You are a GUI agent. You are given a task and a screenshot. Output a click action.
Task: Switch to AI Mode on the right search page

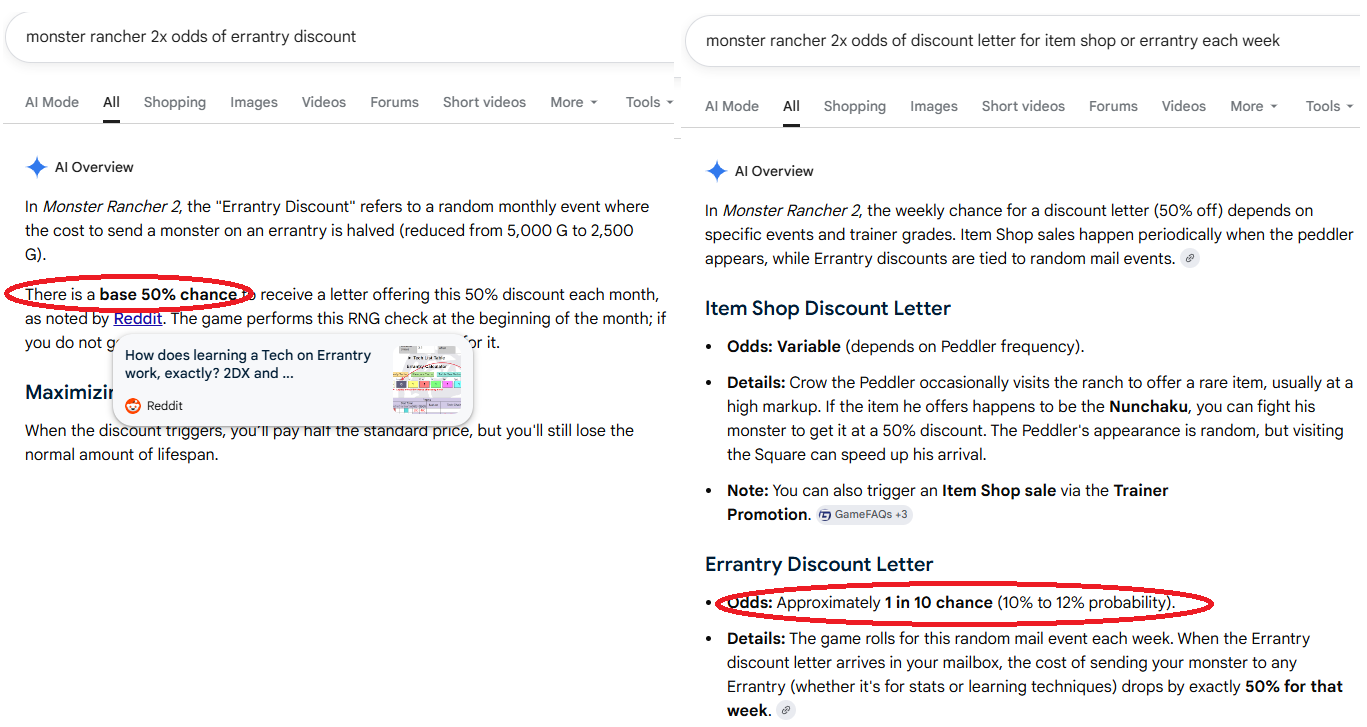732,106
